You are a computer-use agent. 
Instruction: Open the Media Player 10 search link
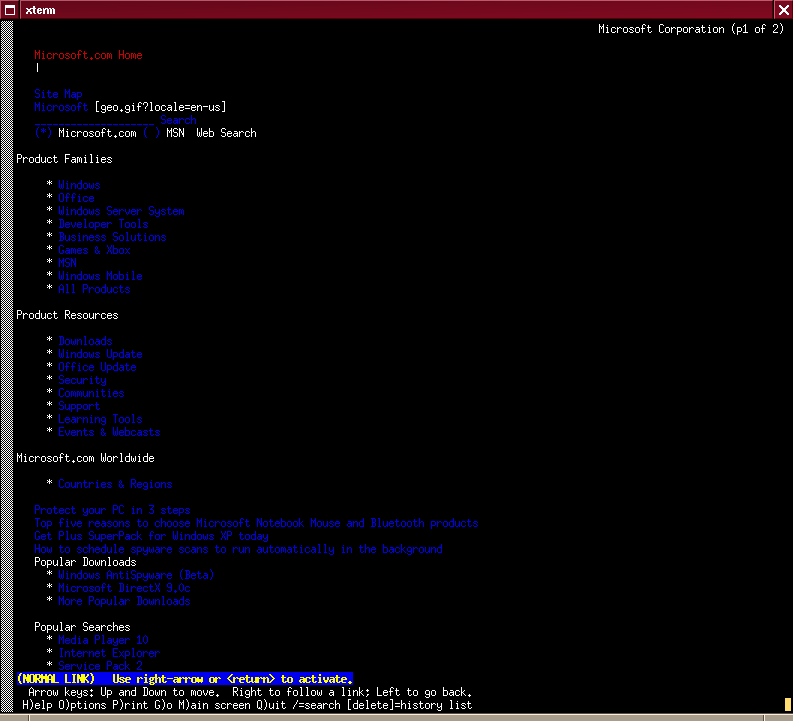click(x=103, y=640)
